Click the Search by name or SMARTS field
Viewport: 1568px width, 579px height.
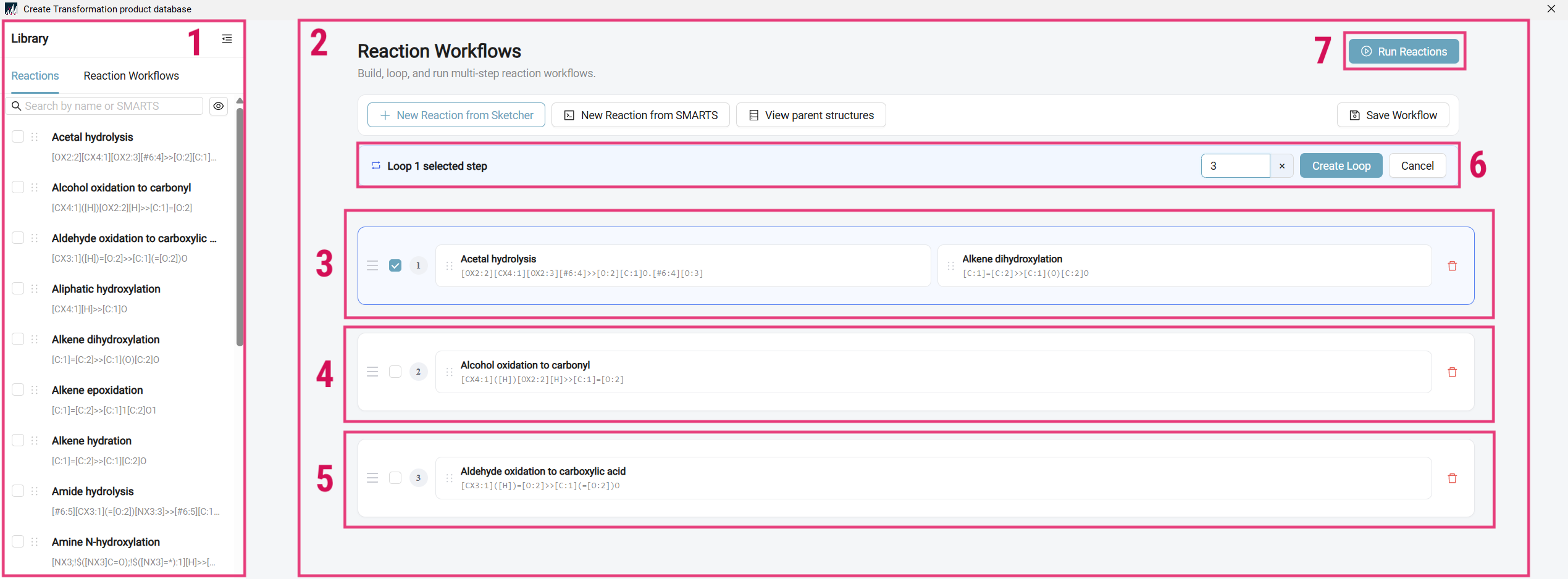click(x=105, y=106)
